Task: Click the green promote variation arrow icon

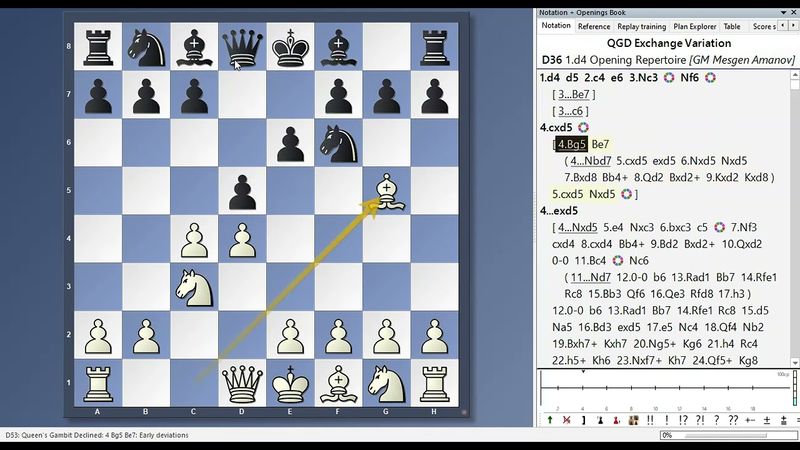Action: pos(550,420)
